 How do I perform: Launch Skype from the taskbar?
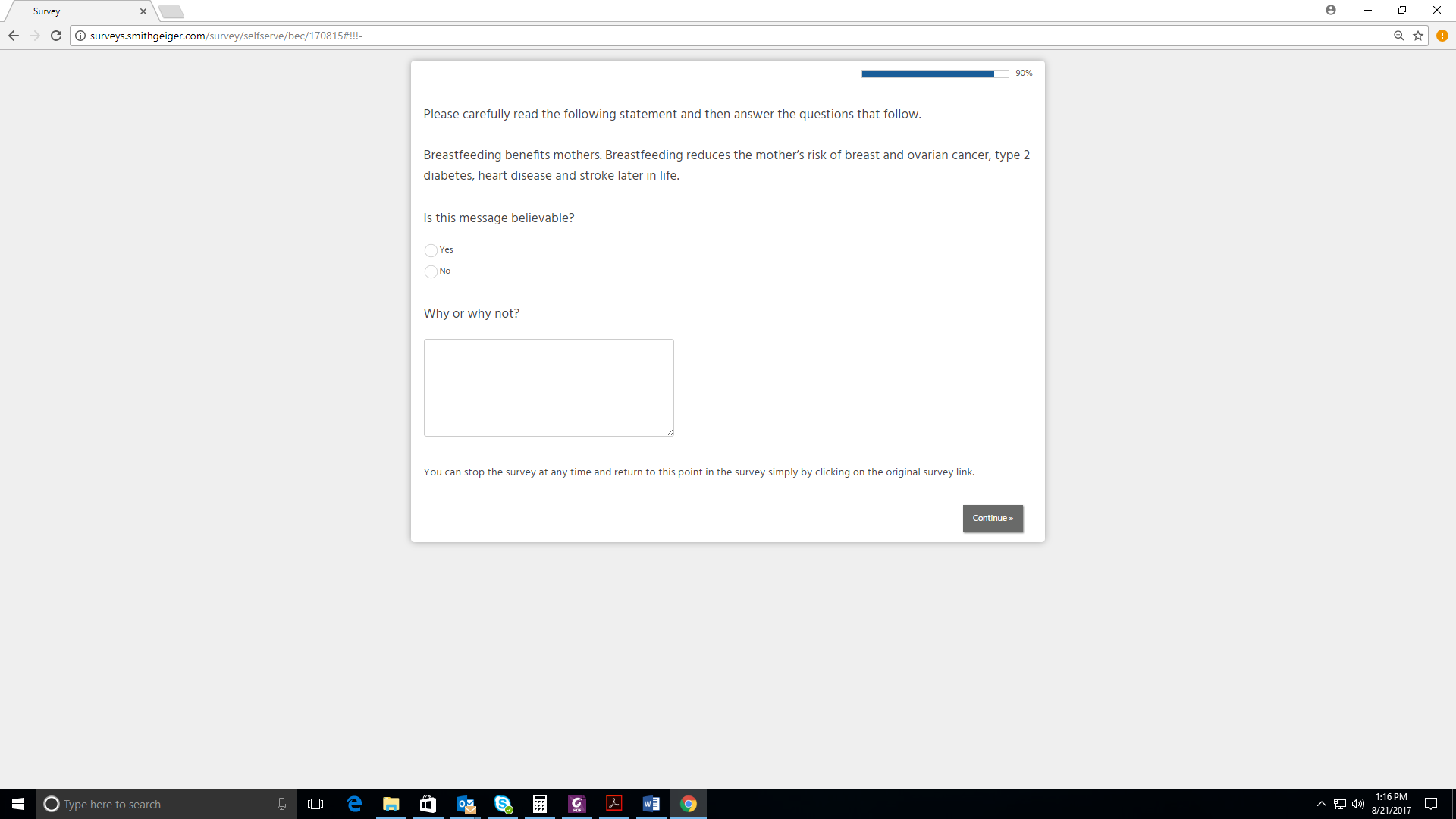point(503,804)
